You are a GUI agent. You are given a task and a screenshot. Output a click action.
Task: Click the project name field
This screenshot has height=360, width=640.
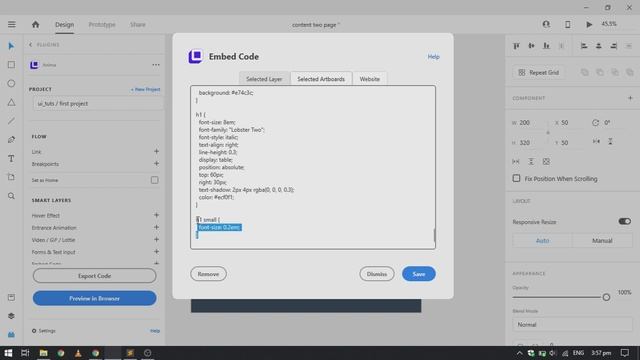point(97,104)
